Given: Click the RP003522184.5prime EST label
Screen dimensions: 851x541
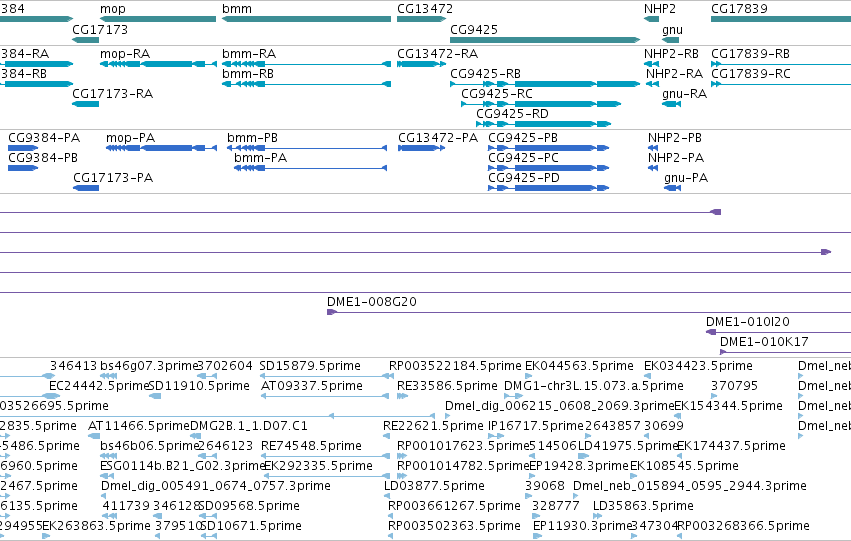Looking at the screenshot, I should [455, 366].
